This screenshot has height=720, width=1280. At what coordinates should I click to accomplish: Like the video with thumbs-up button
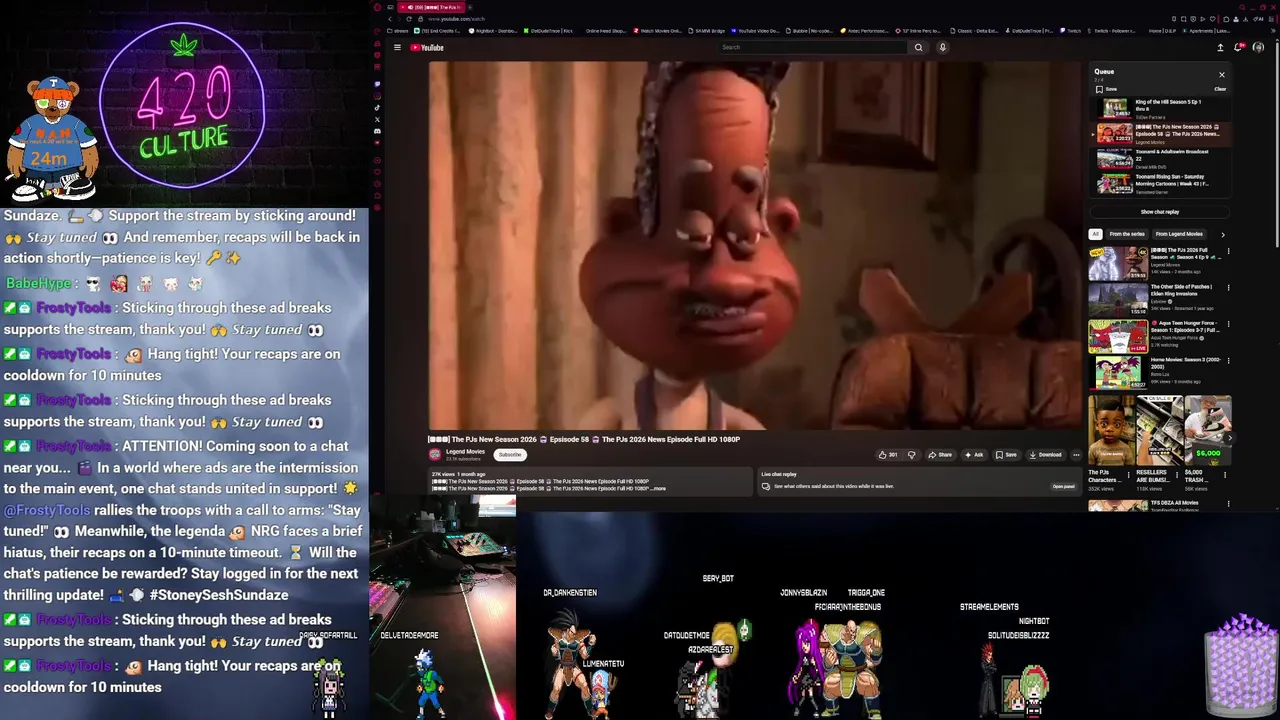(887, 455)
